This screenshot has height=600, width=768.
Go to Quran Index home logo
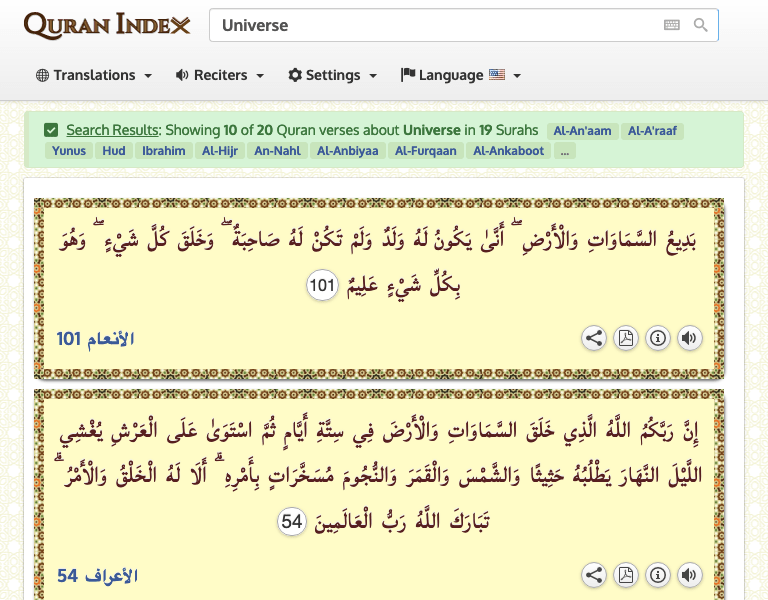[x=106, y=25]
